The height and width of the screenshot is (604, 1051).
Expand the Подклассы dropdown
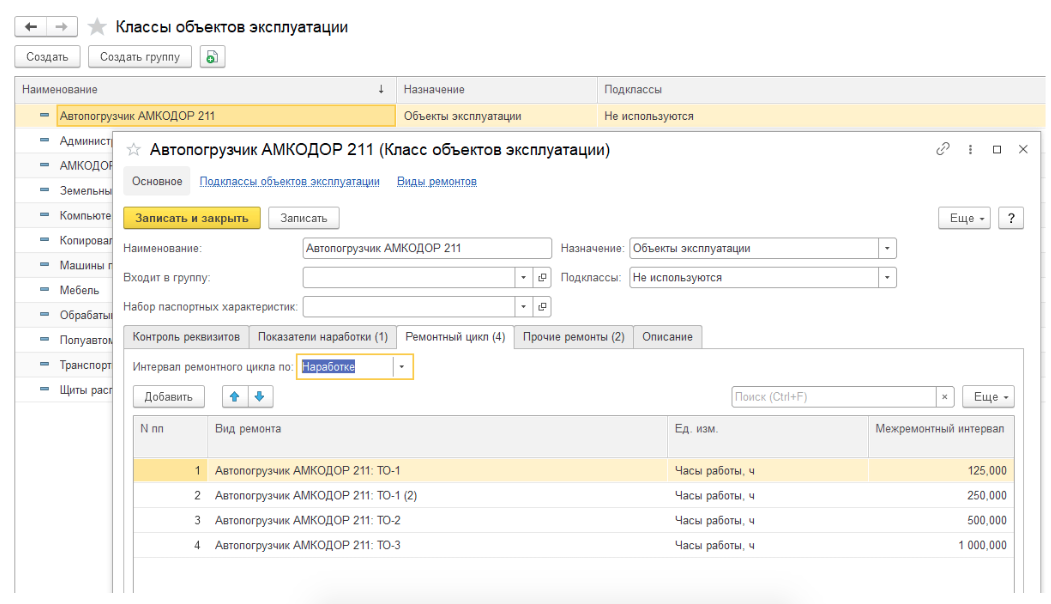tap(887, 278)
